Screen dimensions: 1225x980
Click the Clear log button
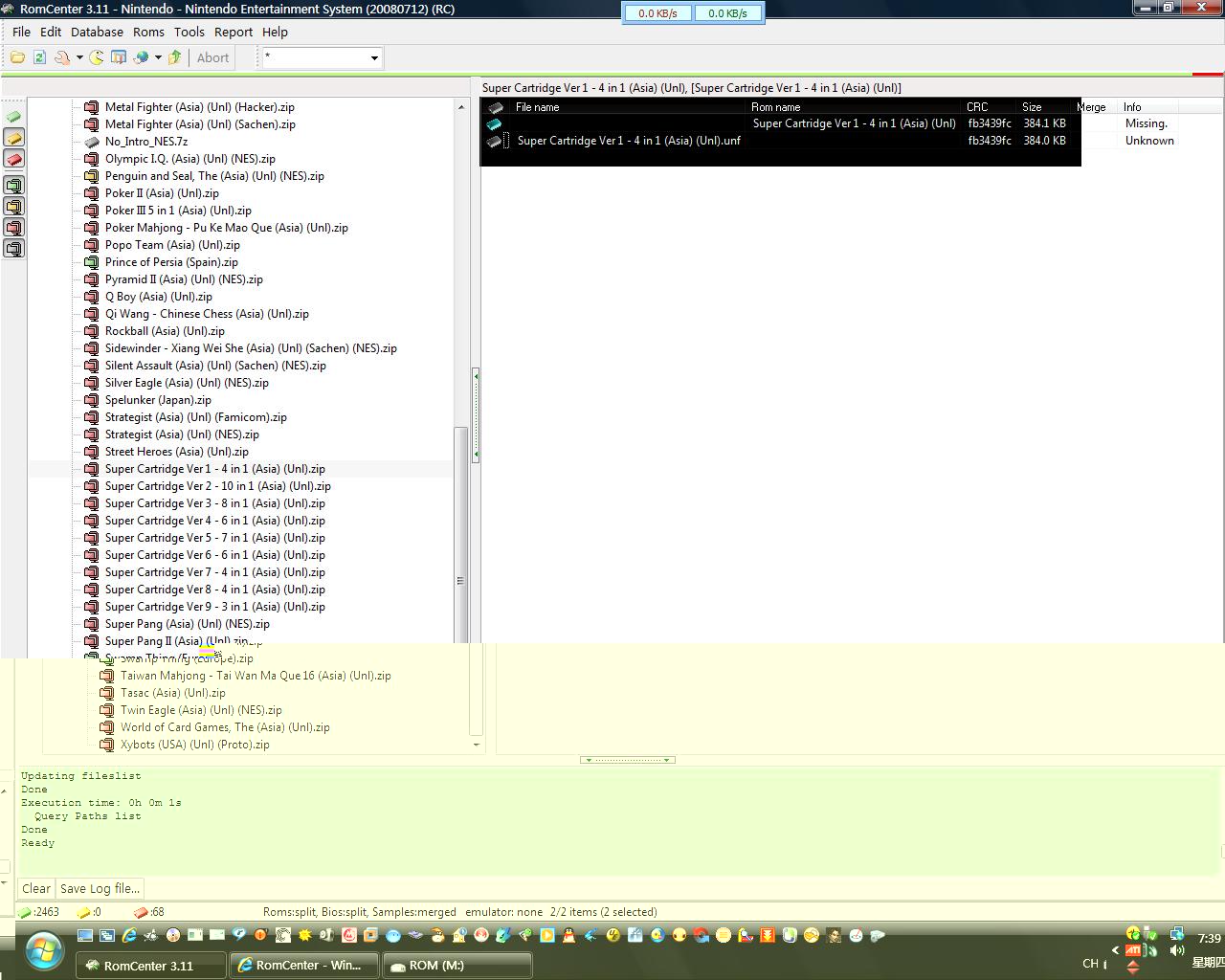click(36, 888)
